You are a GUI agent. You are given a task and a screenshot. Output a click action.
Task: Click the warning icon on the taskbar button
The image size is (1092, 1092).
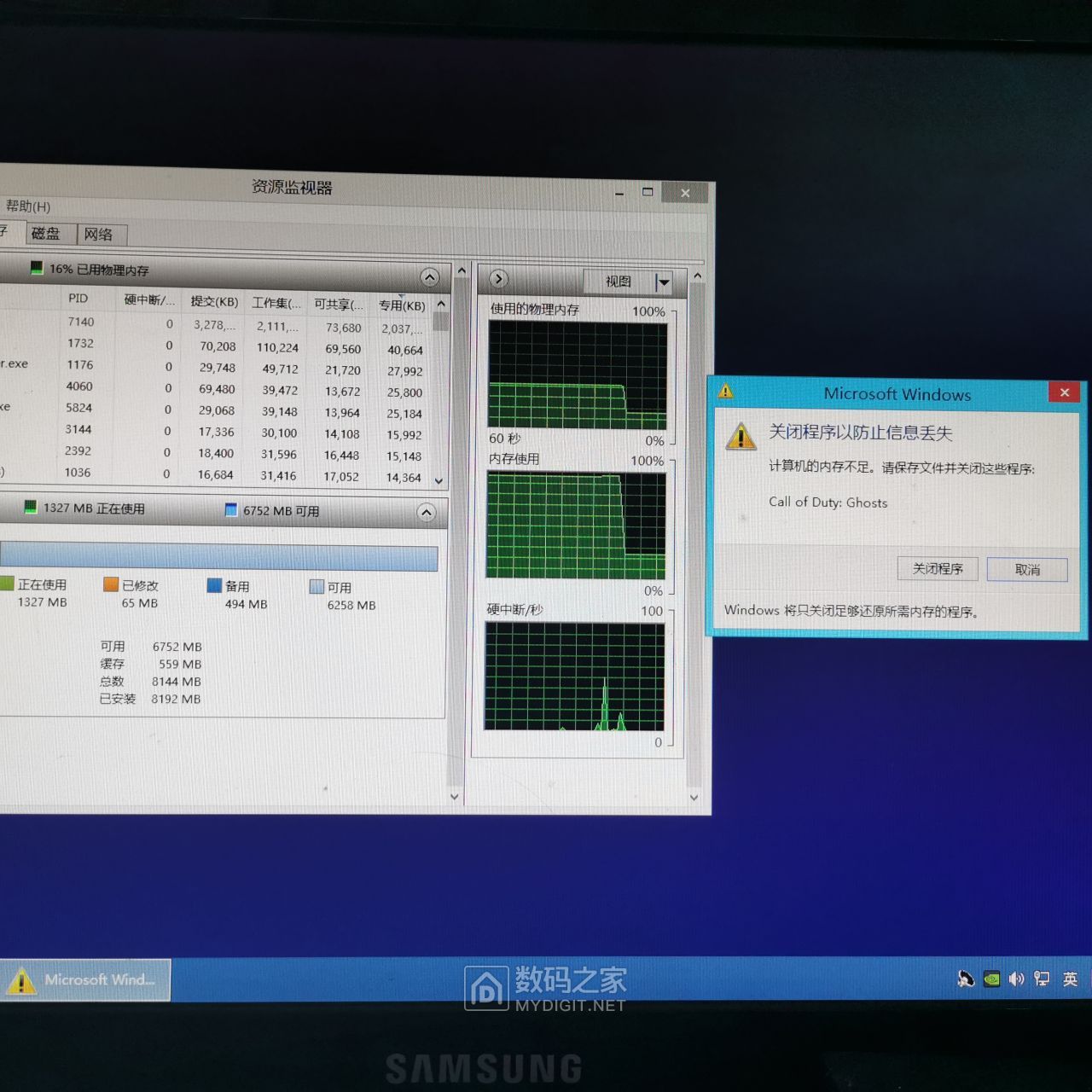tap(20, 981)
